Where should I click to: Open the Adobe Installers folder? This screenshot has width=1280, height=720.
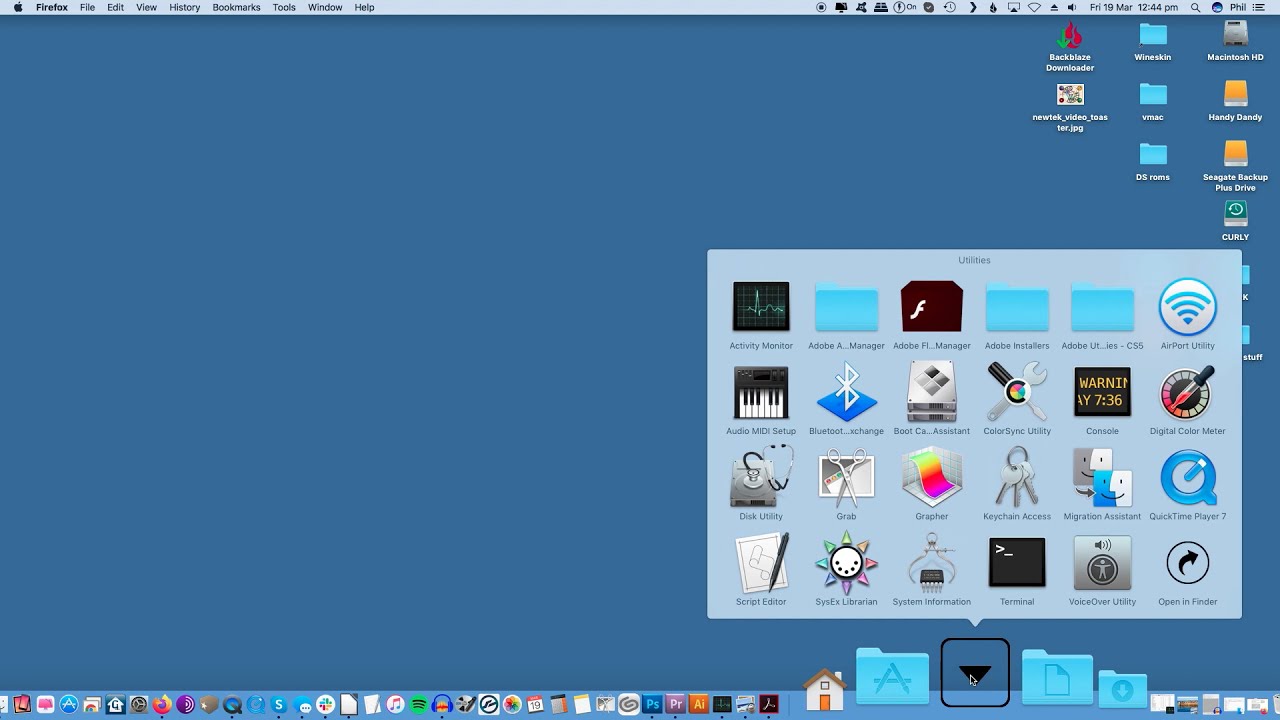1017,306
